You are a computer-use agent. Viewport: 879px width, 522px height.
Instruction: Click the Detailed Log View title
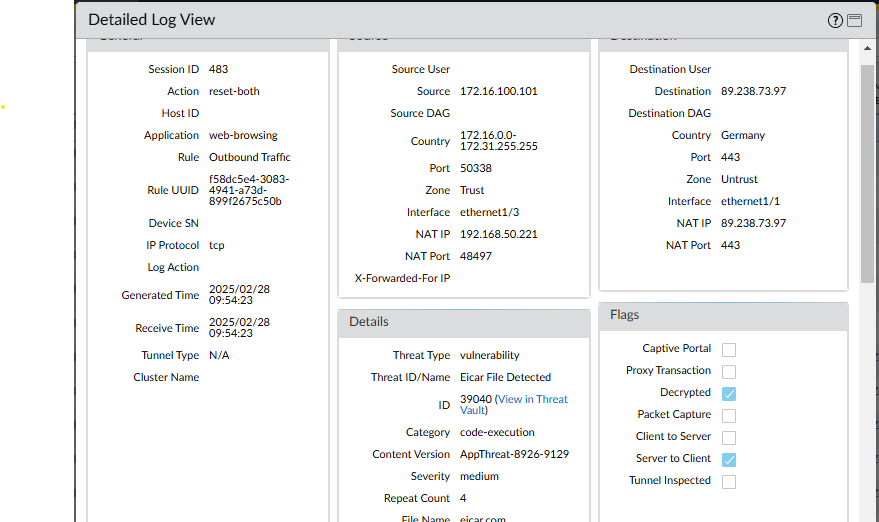point(151,20)
